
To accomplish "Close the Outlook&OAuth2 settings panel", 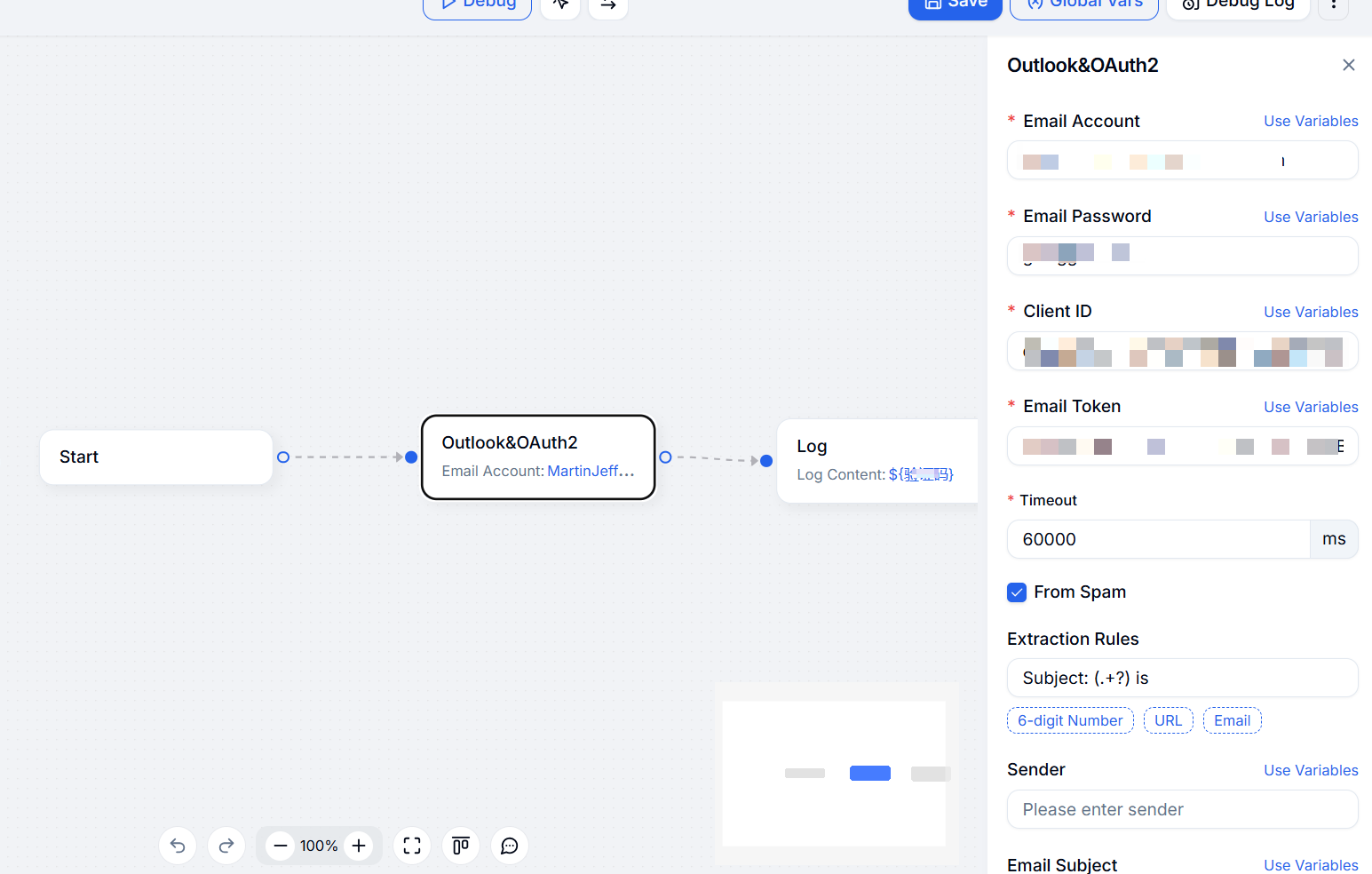I will 1348,65.
